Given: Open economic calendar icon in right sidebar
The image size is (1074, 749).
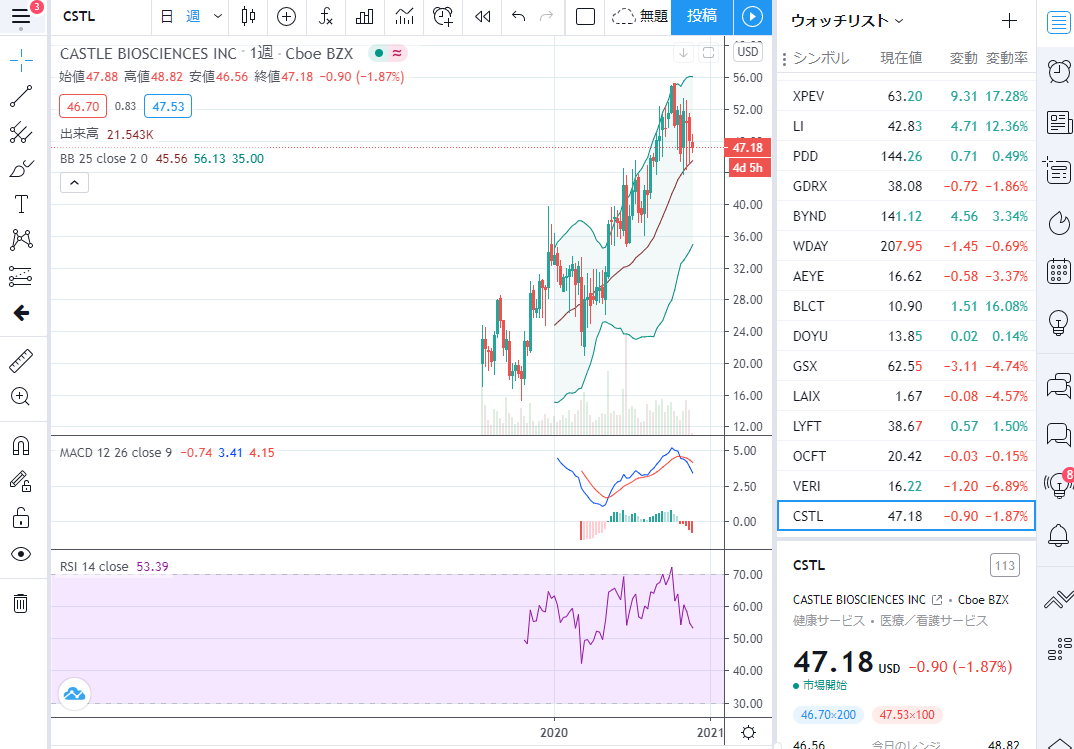Looking at the screenshot, I should [x=1059, y=271].
